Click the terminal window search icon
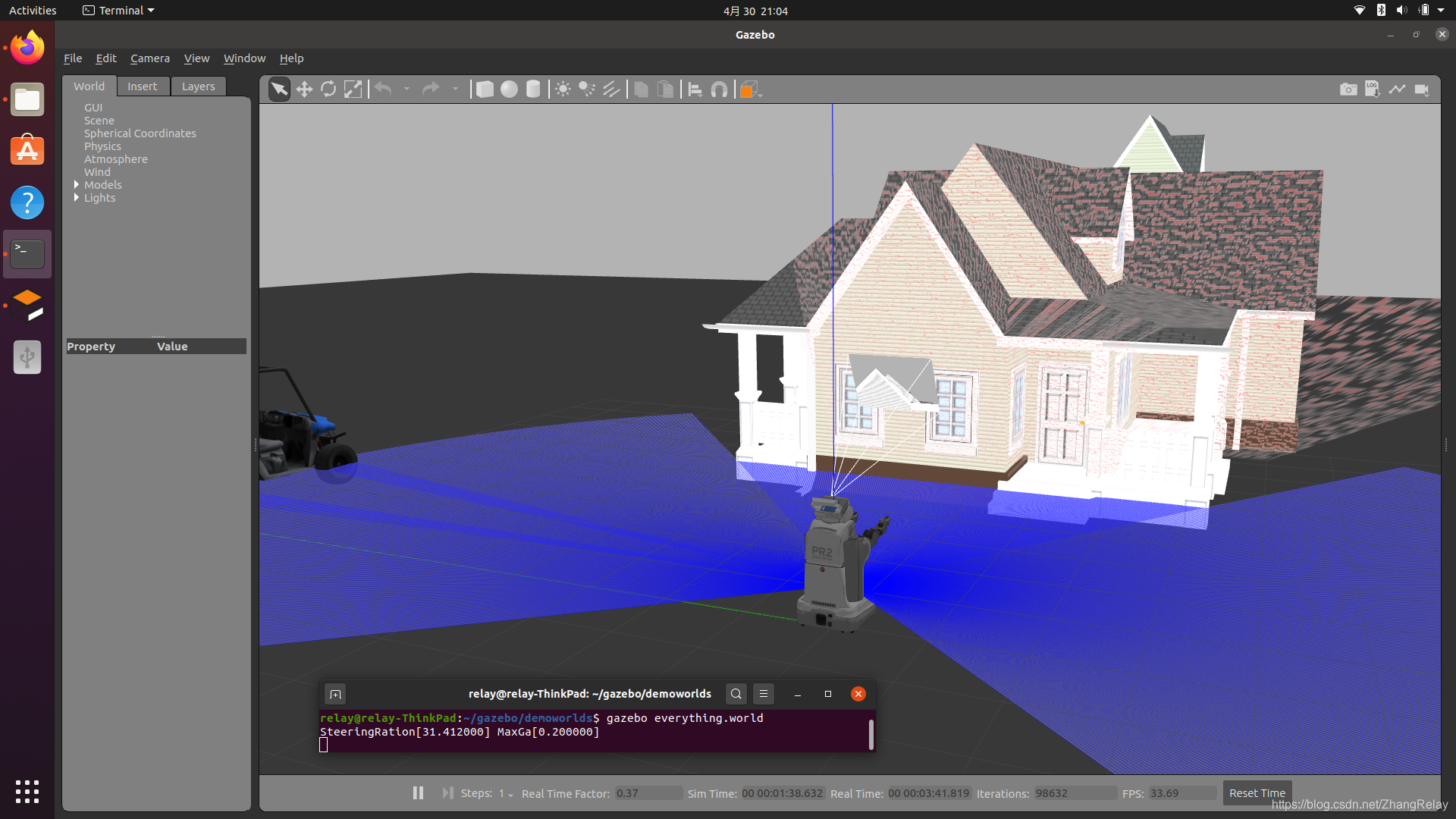This screenshot has height=819, width=1456. tap(736, 694)
